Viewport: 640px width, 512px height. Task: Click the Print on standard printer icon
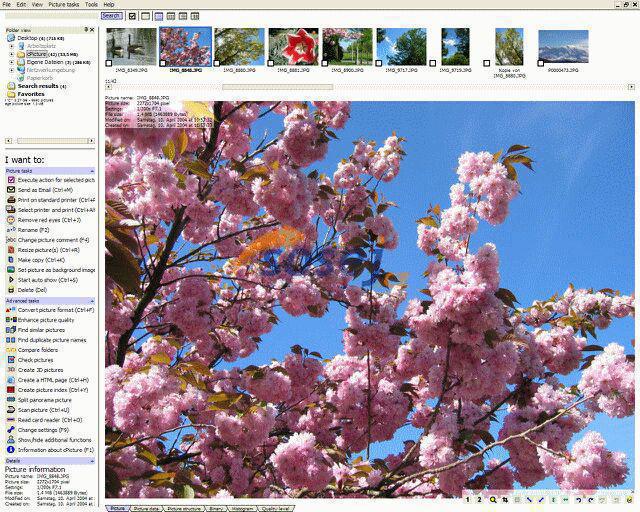tap(11, 200)
